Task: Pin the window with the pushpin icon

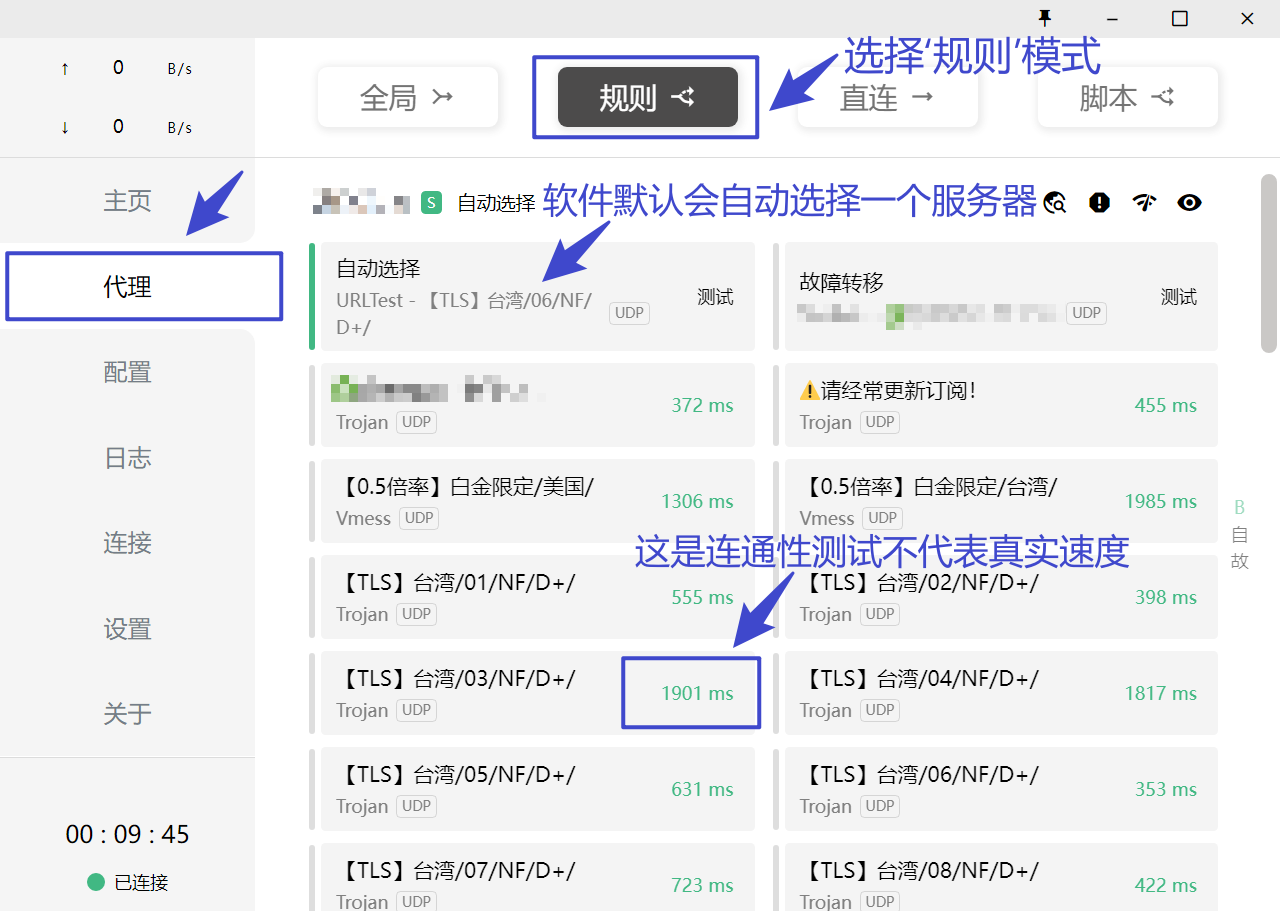Action: tap(1045, 18)
